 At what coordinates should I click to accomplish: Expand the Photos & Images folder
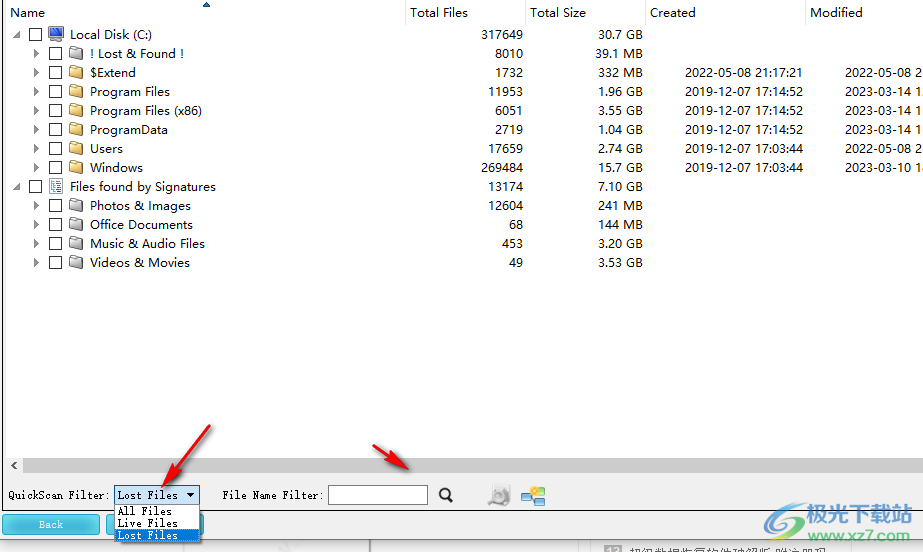pyautogui.click(x=36, y=205)
